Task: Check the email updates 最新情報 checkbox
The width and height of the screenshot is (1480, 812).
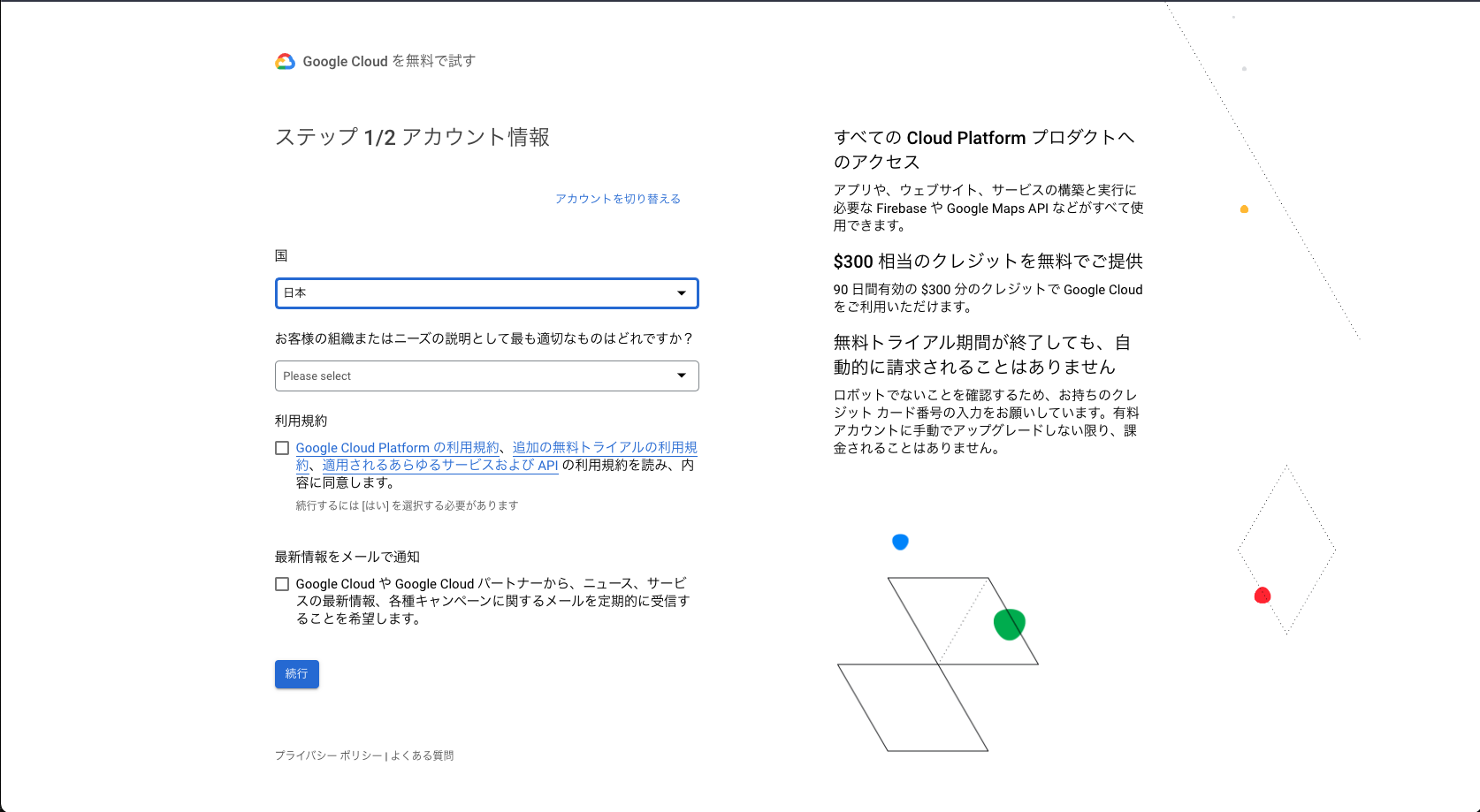Action: [282, 584]
